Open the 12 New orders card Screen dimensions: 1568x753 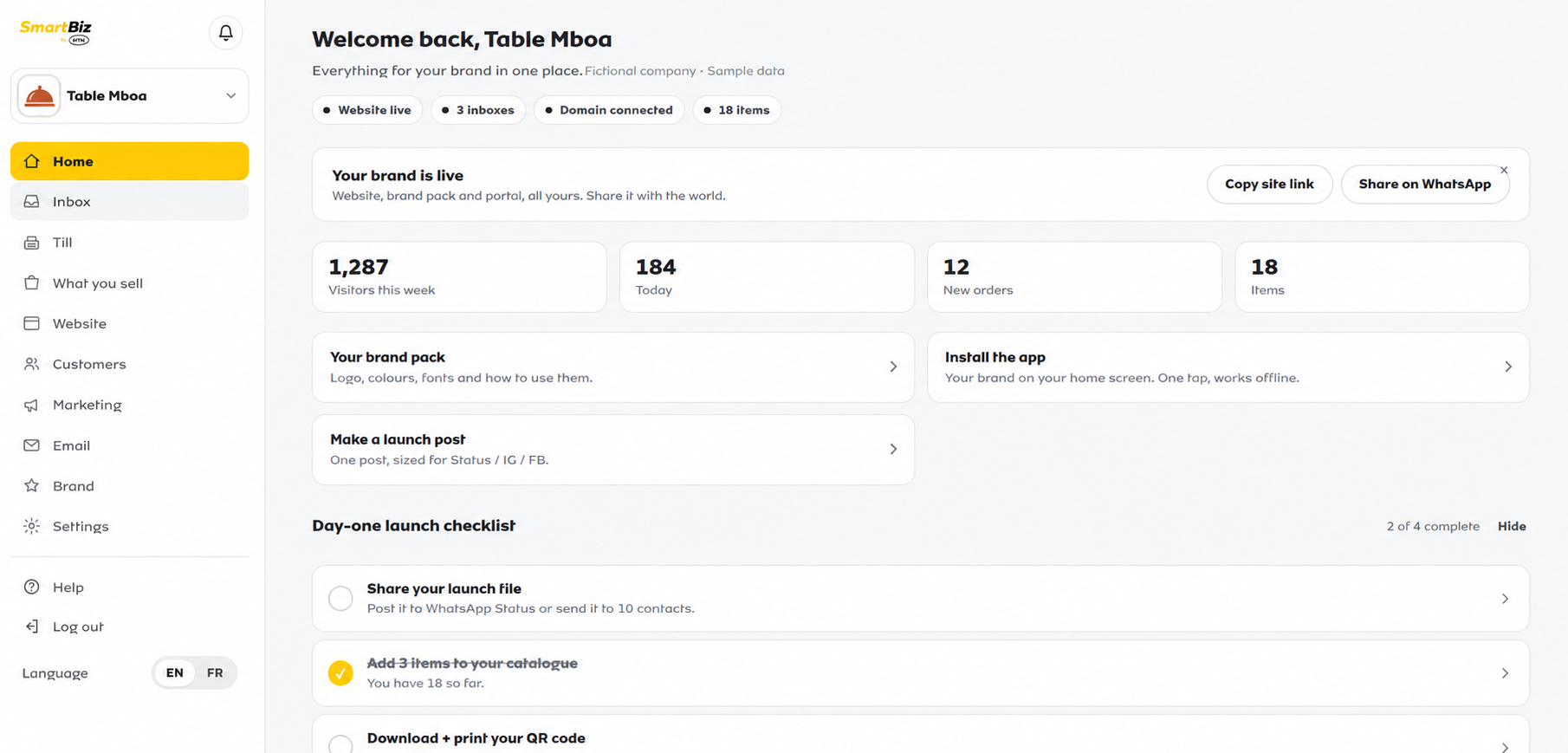[x=1074, y=277]
